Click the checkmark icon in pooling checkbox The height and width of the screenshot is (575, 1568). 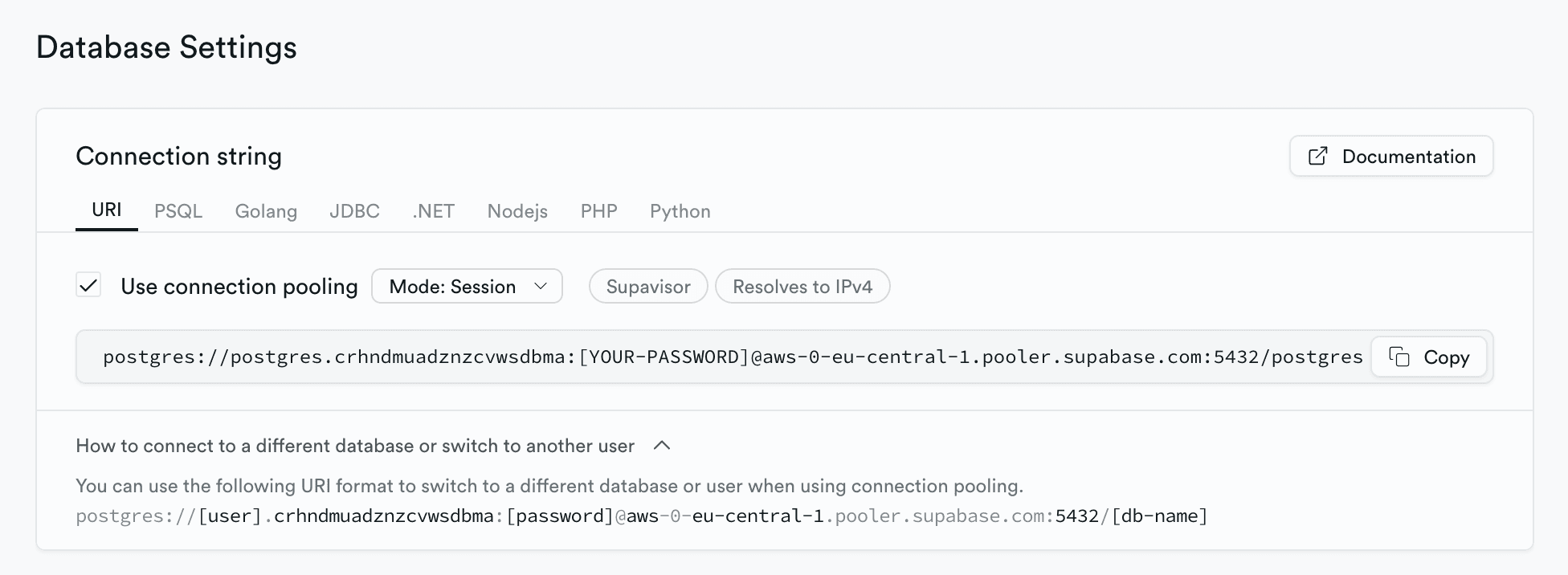tap(88, 285)
